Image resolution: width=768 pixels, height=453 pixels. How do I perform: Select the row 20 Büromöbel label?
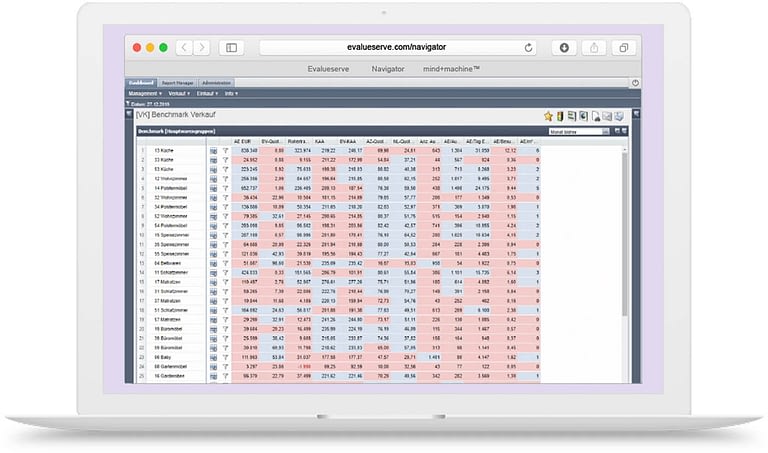click(168, 329)
